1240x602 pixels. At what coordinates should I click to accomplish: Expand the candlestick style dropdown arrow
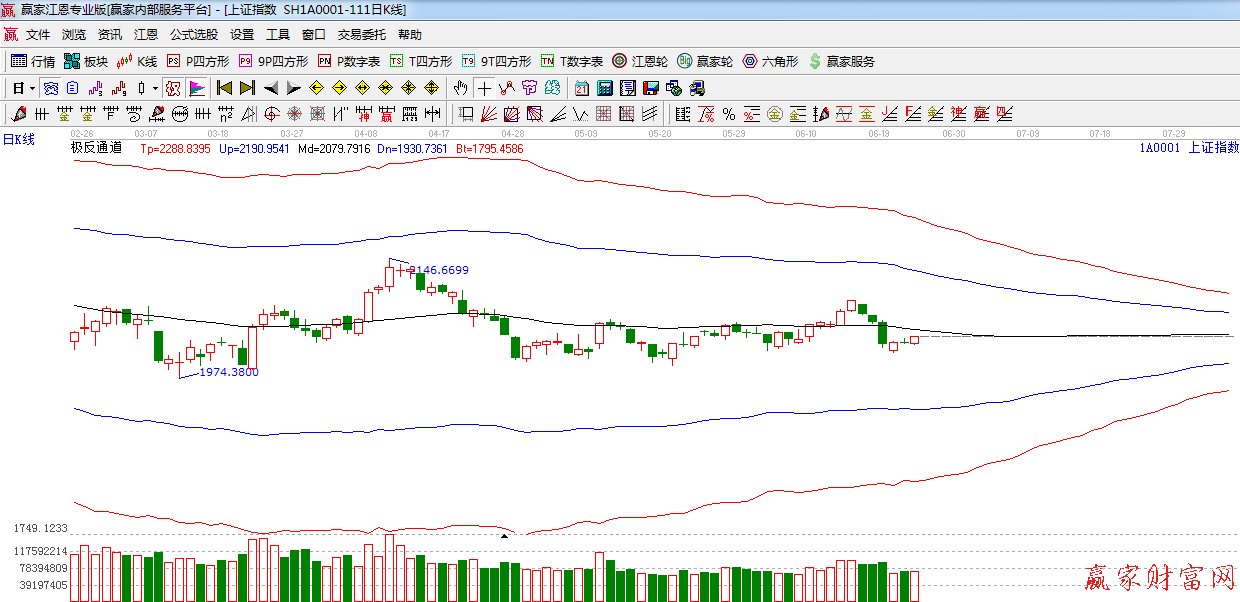(155, 88)
